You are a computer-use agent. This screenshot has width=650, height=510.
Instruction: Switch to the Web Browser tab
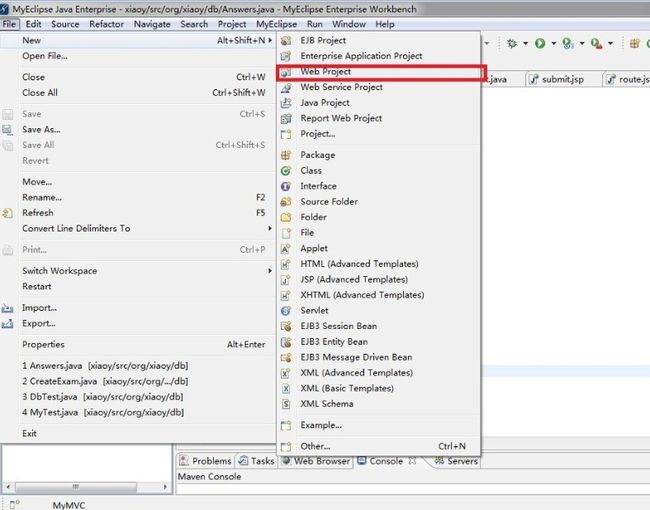tap(316, 461)
